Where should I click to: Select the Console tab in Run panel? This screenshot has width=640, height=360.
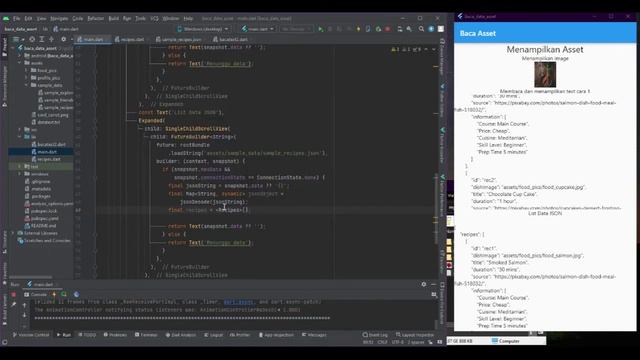(36, 294)
